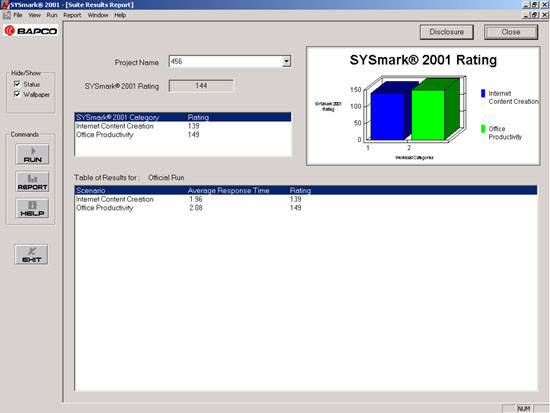Click the green bar in the chart
Screen dimensions: 550x413
click(x=428, y=115)
